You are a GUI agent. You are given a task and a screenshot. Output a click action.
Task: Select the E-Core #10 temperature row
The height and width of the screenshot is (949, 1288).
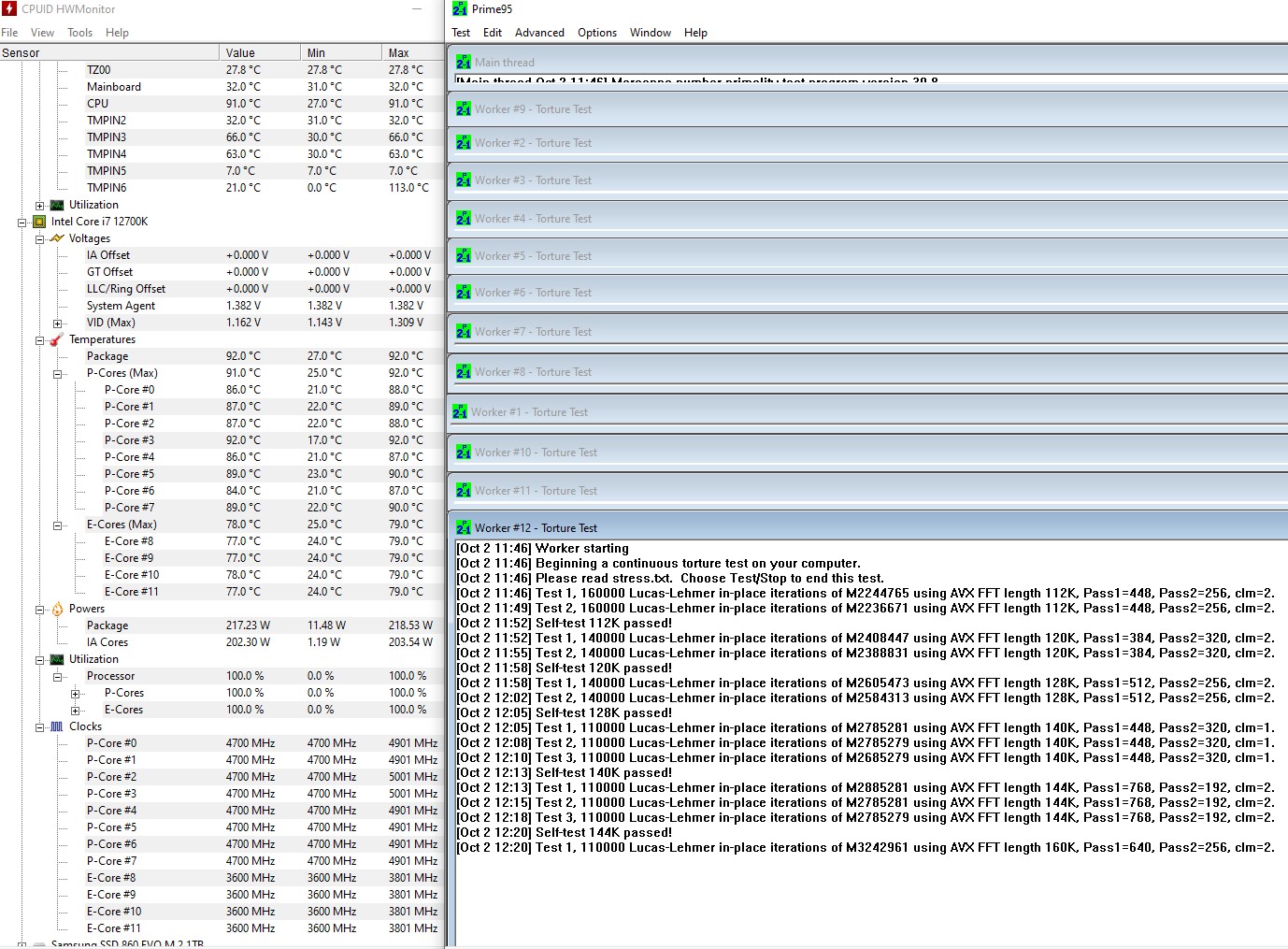(x=222, y=575)
